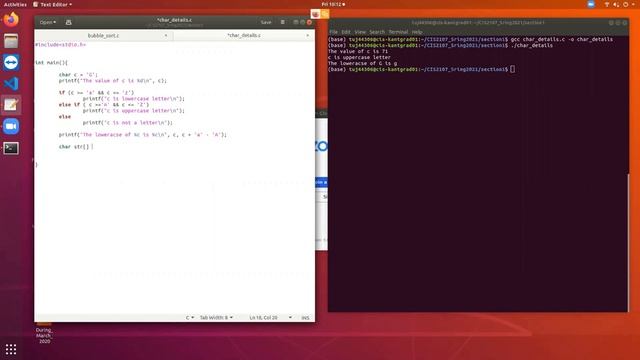
Task: Click terminal output 'The value of c is 71'
Action: point(358,51)
